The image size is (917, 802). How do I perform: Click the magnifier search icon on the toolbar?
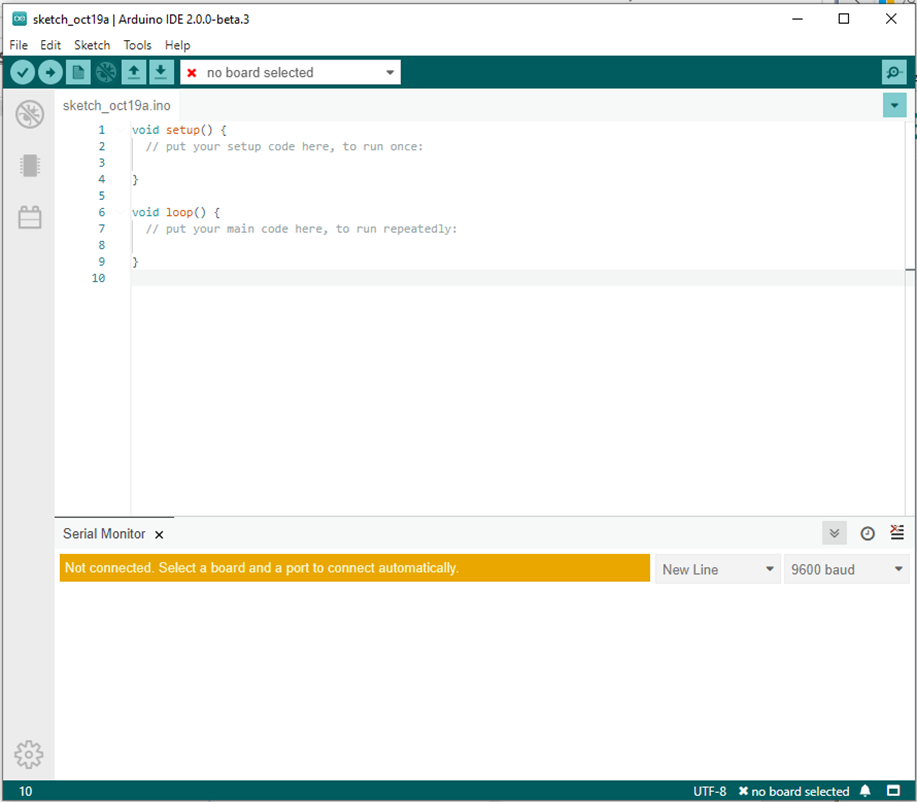click(x=893, y=71)
